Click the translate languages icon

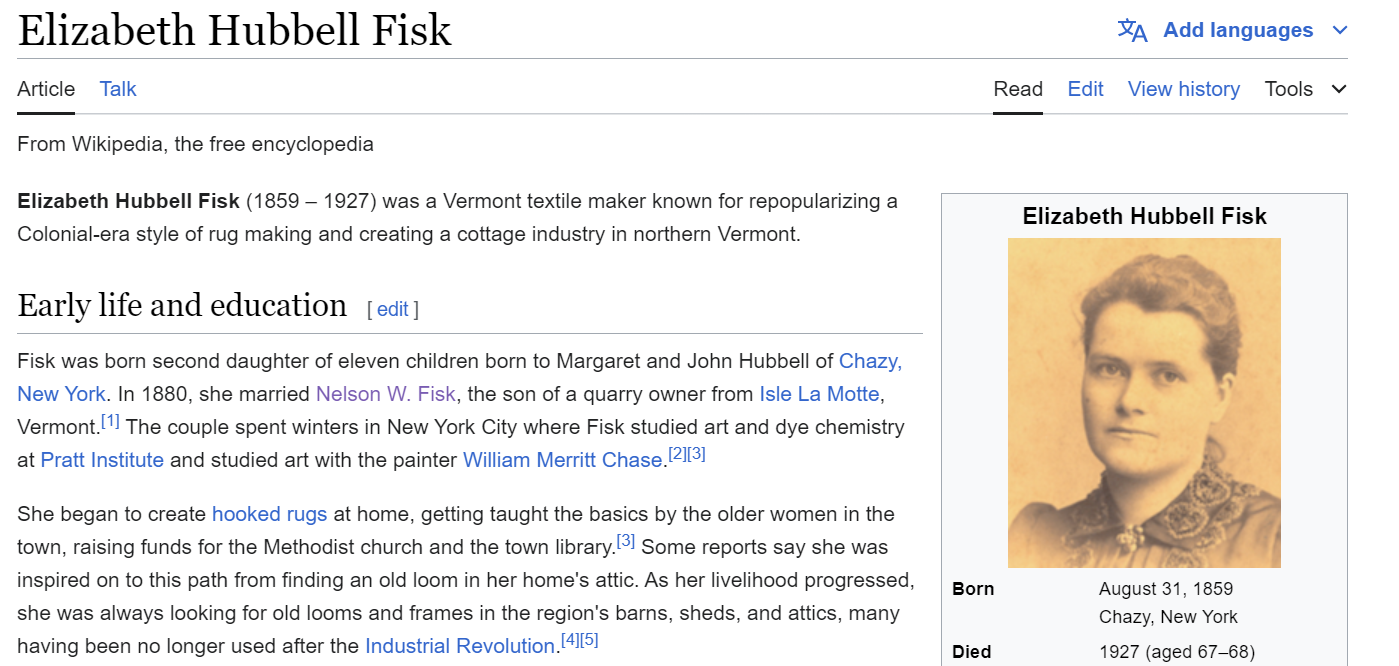(x=1132, y=30)
